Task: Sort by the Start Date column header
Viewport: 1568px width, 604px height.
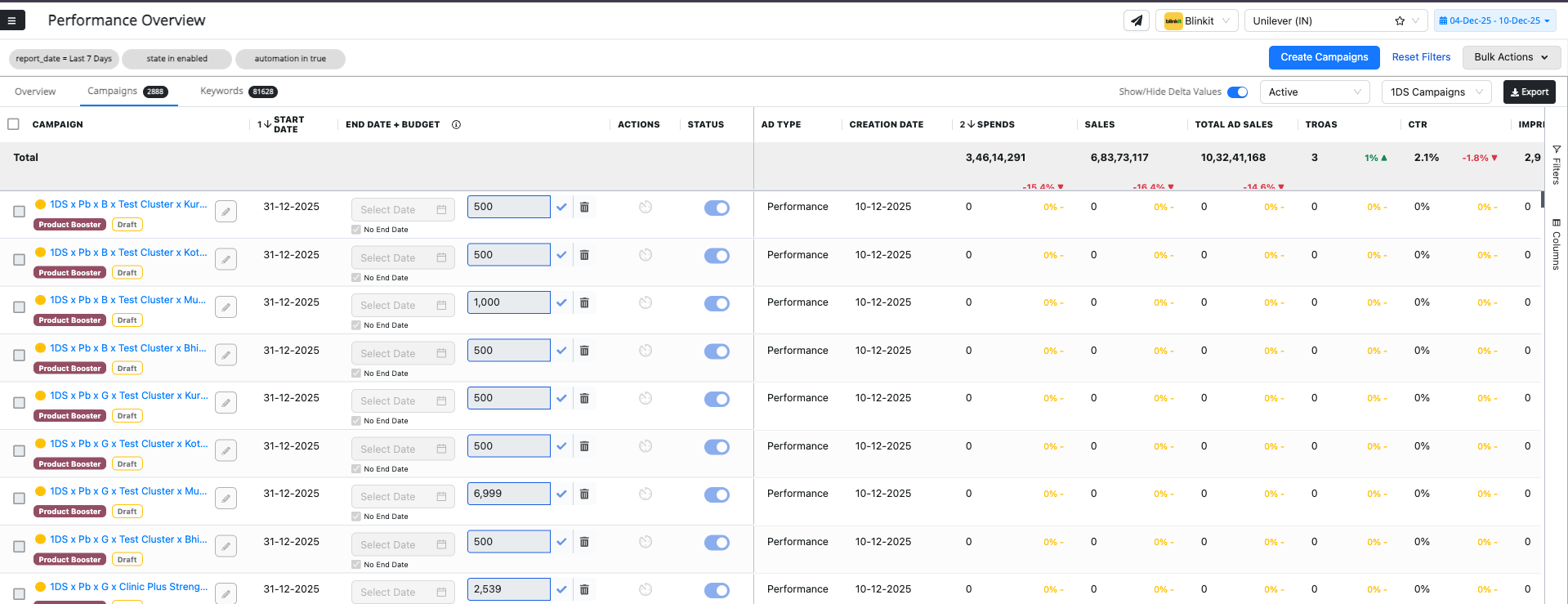Action: pos(288,124)
